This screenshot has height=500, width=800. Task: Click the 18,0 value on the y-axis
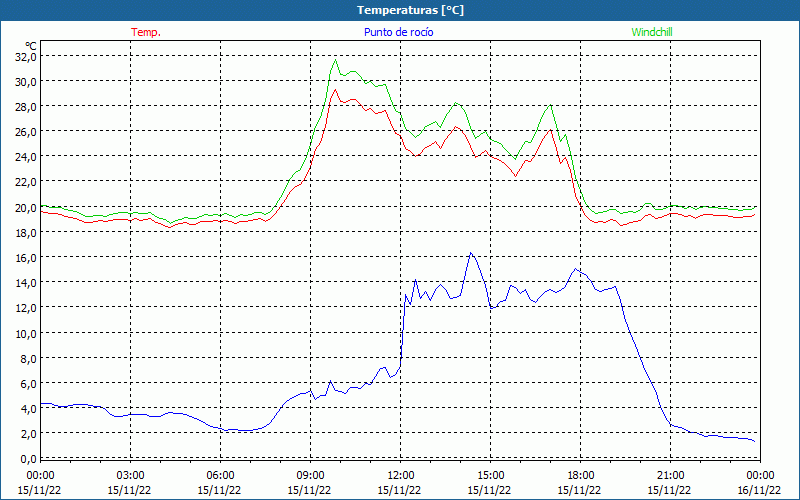pyautogui.click(x=26, y=233)
